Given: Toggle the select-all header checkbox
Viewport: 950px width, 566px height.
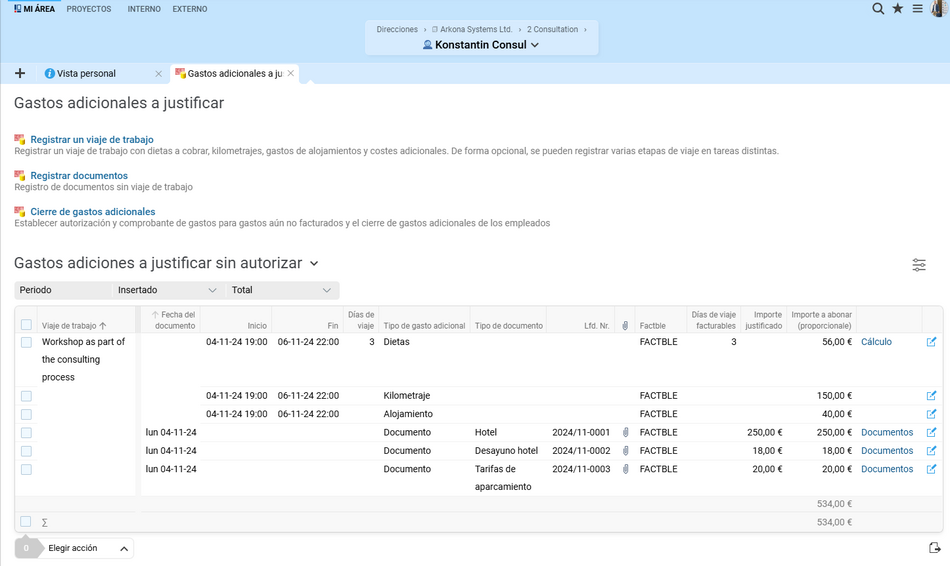Looking at the screenshot, I should (x=26, y=325).
